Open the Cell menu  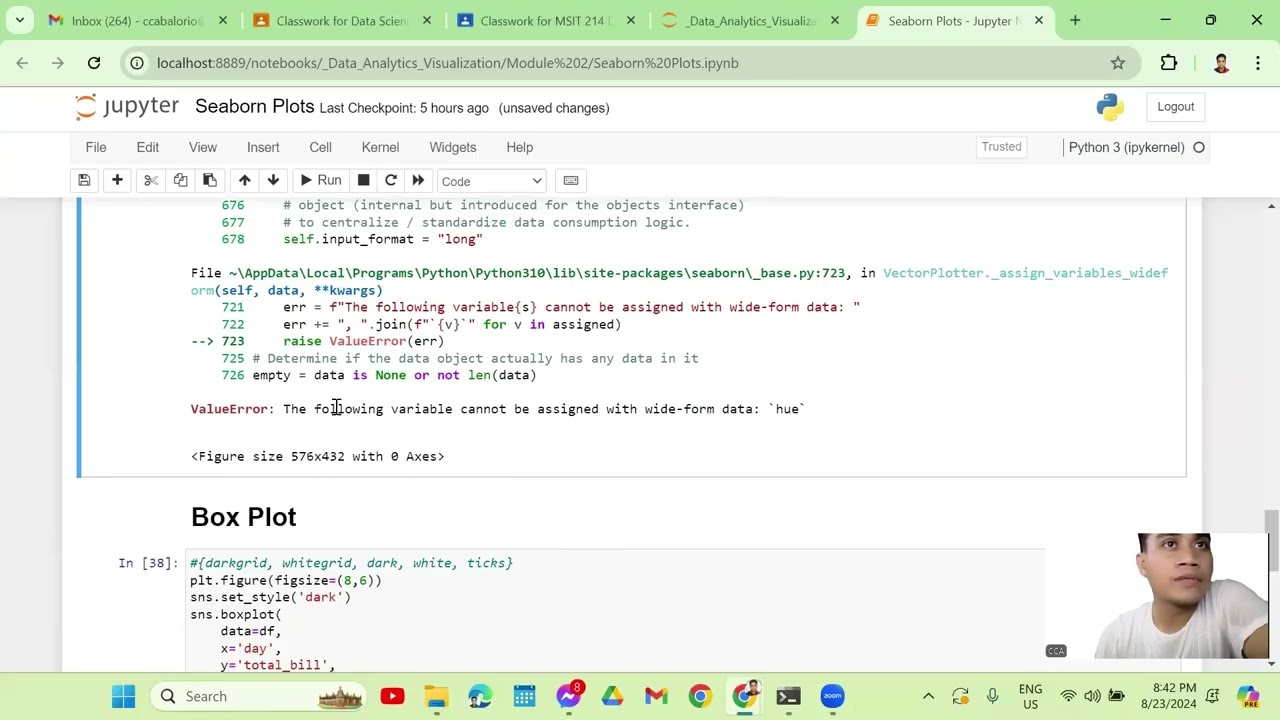(x=320, y=147)
